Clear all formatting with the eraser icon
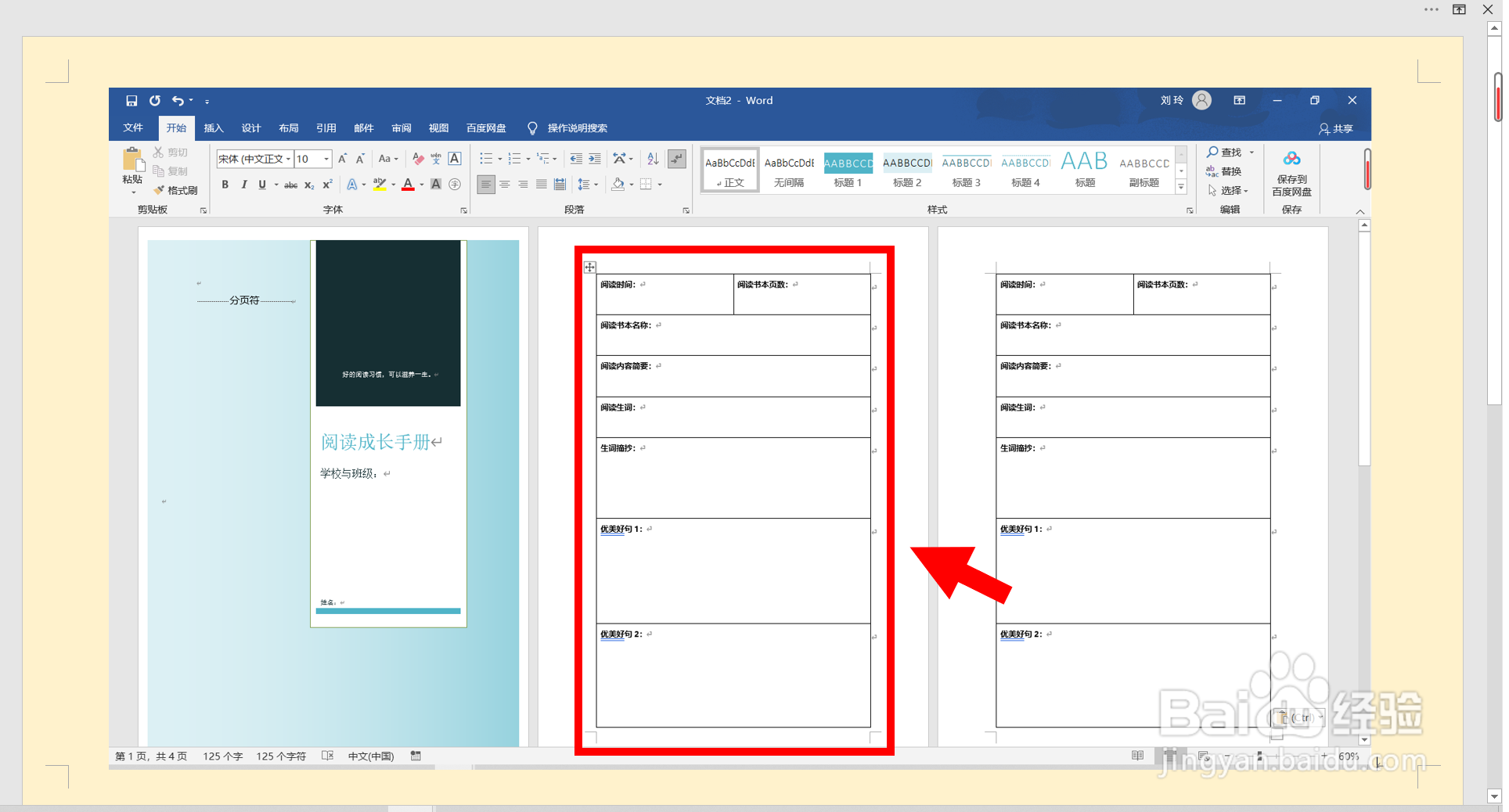The width and height of the screenshot is (1509, 812). [418, 159]
